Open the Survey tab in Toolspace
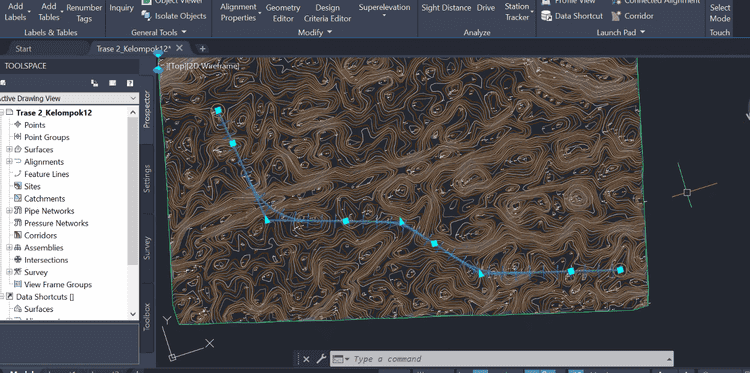Screen dimensions: 750x373 [x=147, y=248]
